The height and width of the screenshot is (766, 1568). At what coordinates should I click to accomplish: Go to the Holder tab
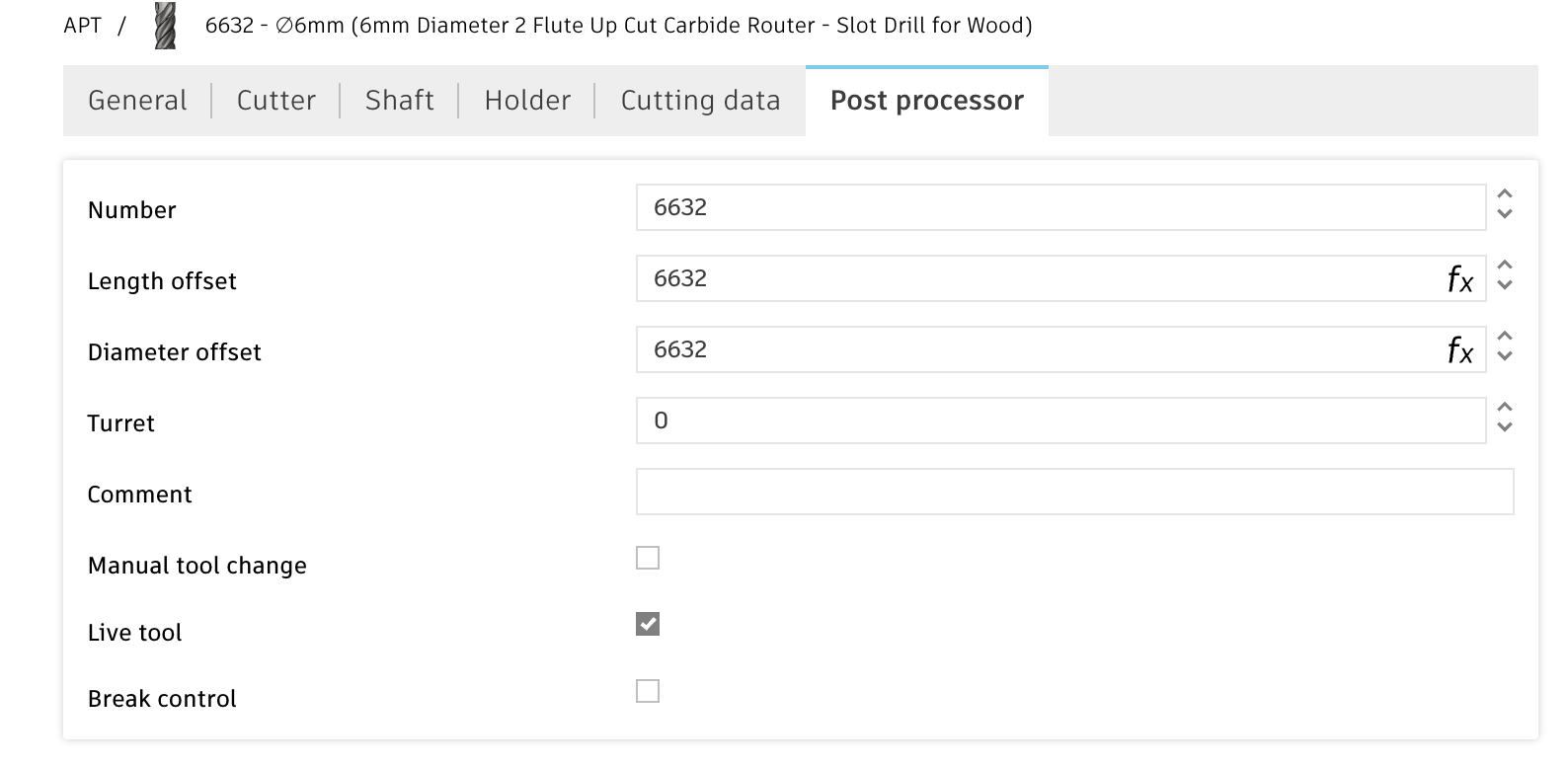pyautogui.click(x=527, y=101)
